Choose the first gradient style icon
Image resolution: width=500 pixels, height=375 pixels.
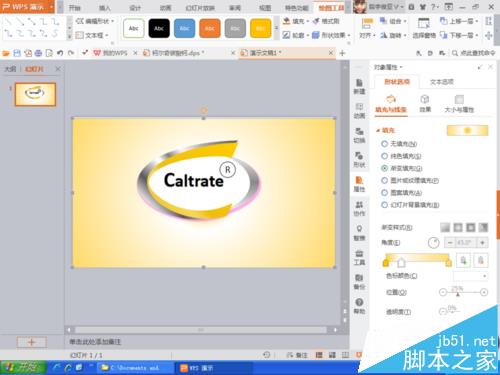pyautogui.click(x=445, y=227)
